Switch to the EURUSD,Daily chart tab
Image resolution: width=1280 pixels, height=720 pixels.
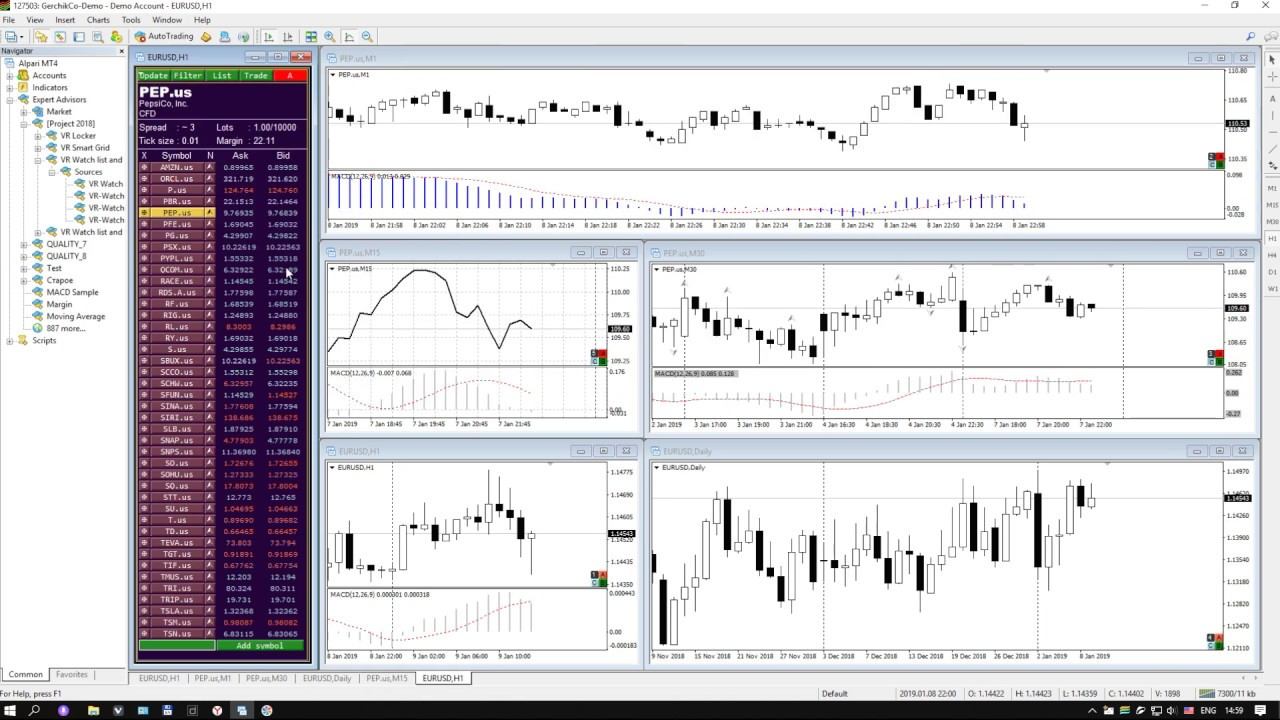point(327,678)
